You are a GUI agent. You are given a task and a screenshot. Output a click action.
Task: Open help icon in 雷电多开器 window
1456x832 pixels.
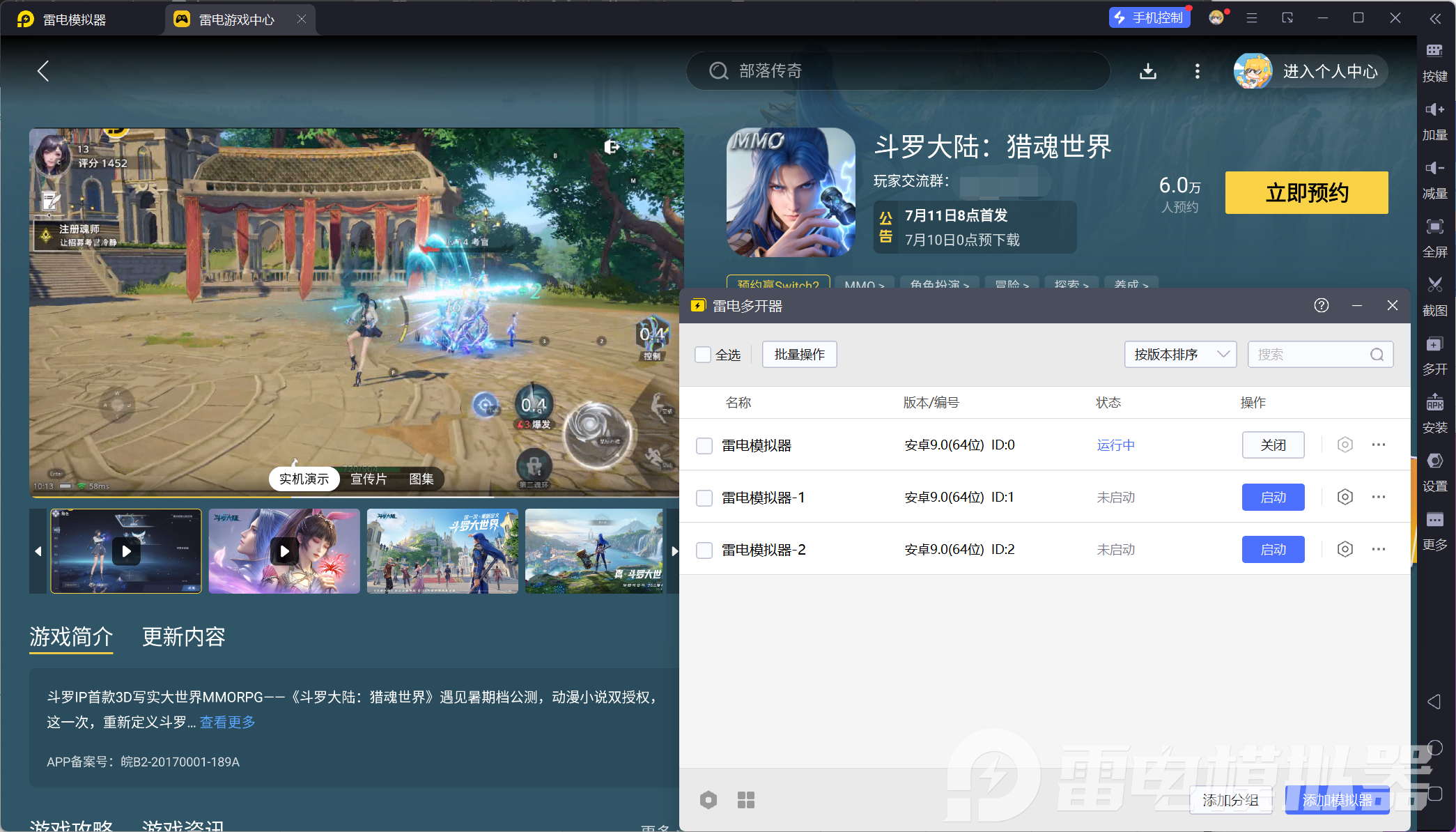point(1321,305)
